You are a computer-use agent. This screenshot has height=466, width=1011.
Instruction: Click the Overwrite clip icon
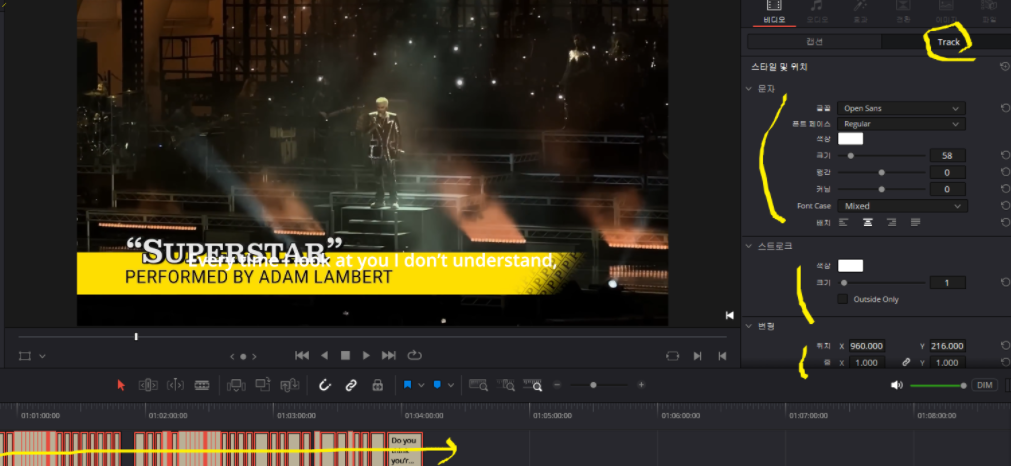coord(262,385)
